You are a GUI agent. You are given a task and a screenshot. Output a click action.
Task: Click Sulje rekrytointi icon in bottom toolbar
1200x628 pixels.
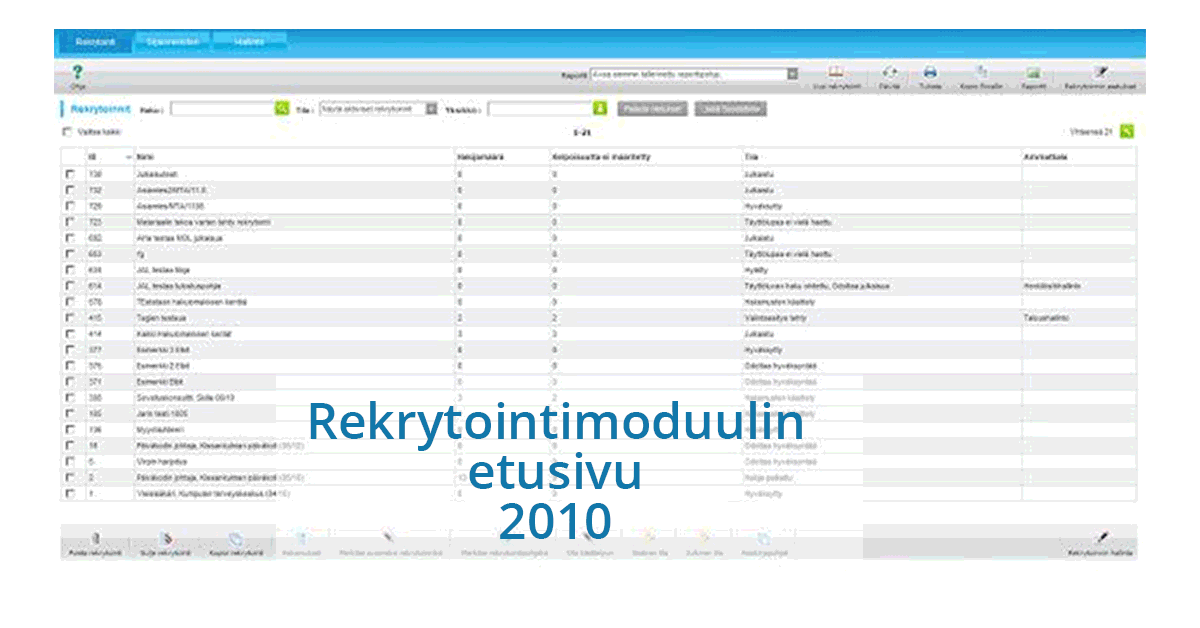[x=166, y=539]
